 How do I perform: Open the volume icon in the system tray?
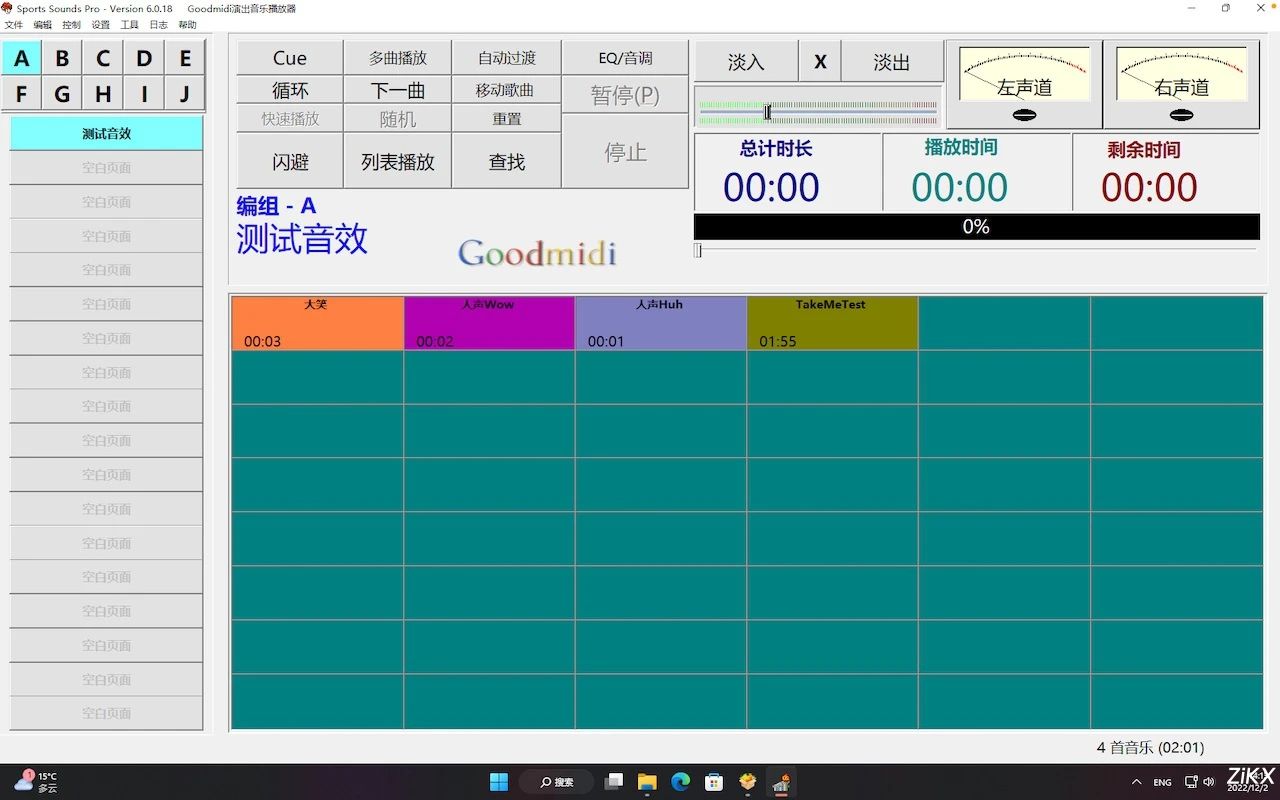[1209, 782]
